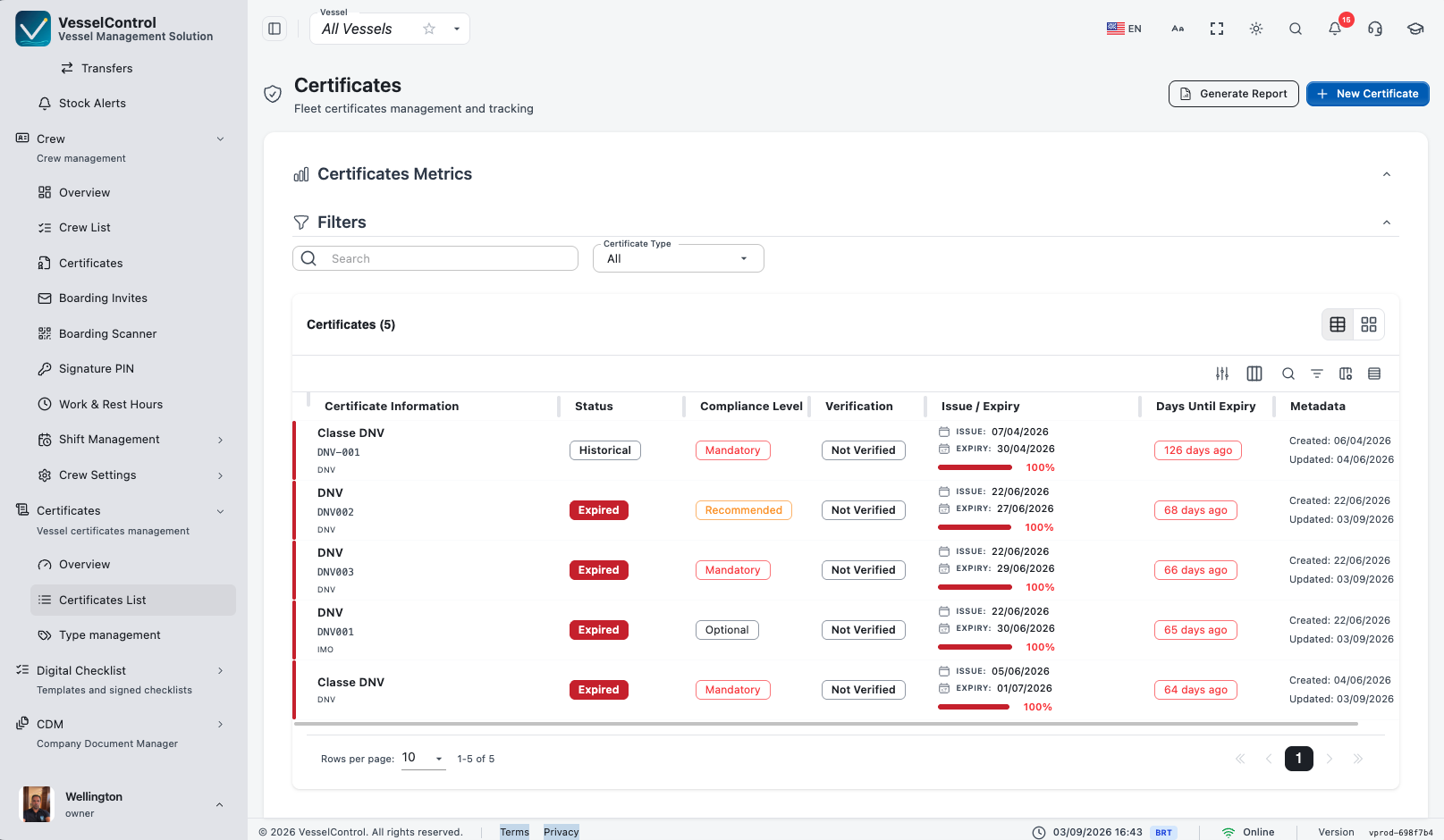Open the font size Aa control
The width and height of the screenshot is (1444, 840).
(1178, 29)
